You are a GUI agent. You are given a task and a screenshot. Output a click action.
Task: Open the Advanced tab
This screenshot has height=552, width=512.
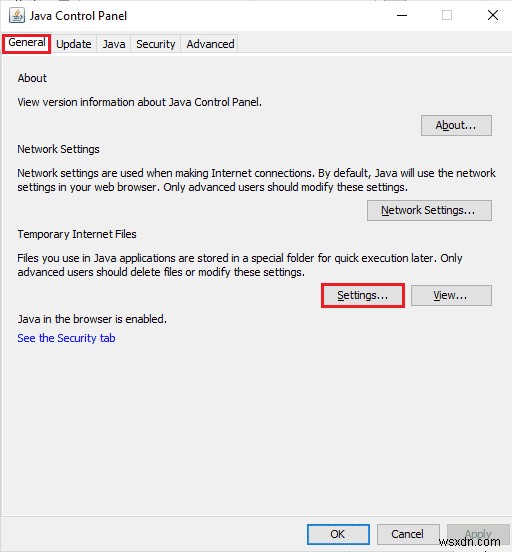pos(210,44)
